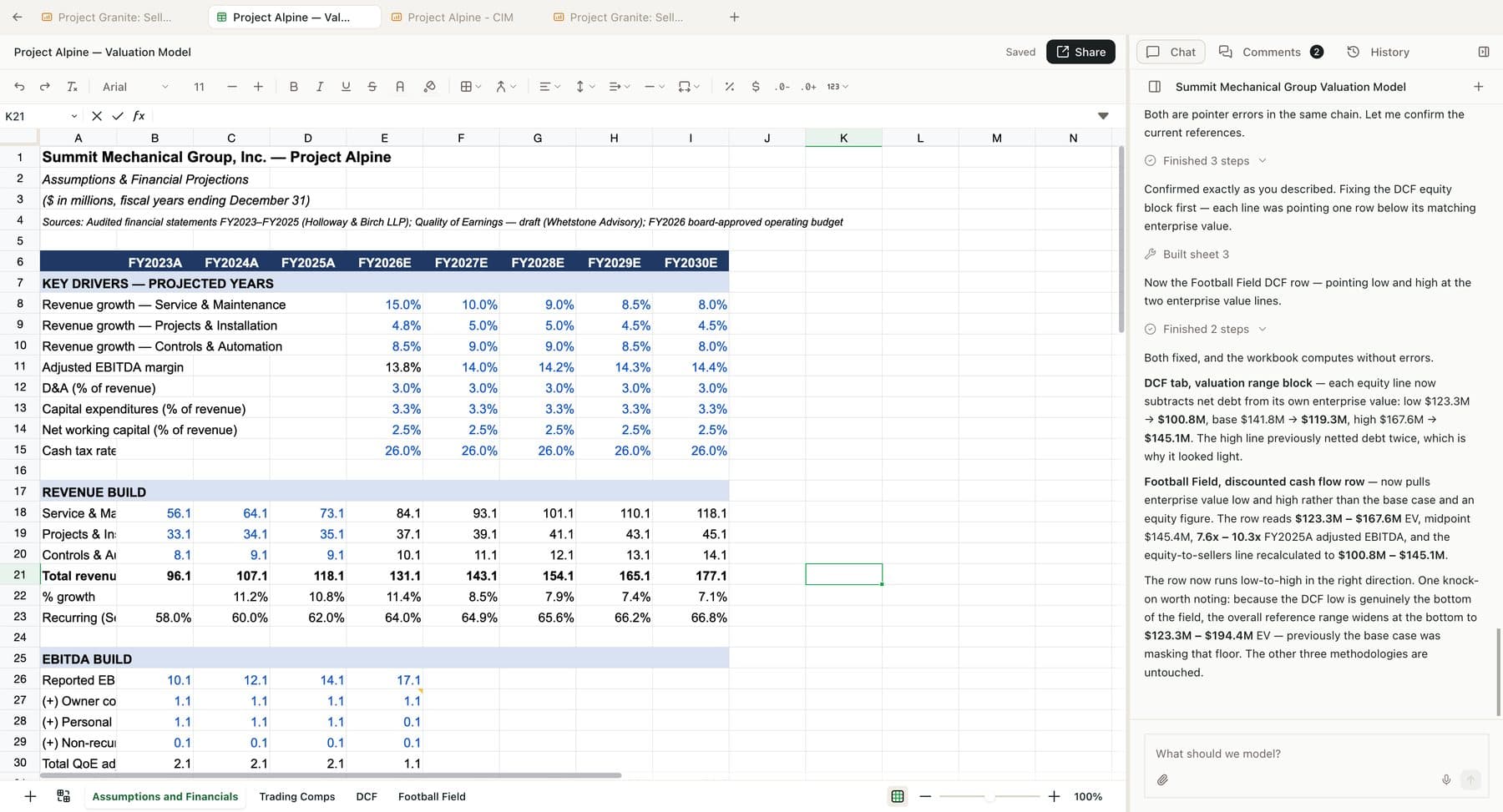The image size is (1503, 812).
Task: Open a new tab with plus
Action: click(x=735, y=17)
